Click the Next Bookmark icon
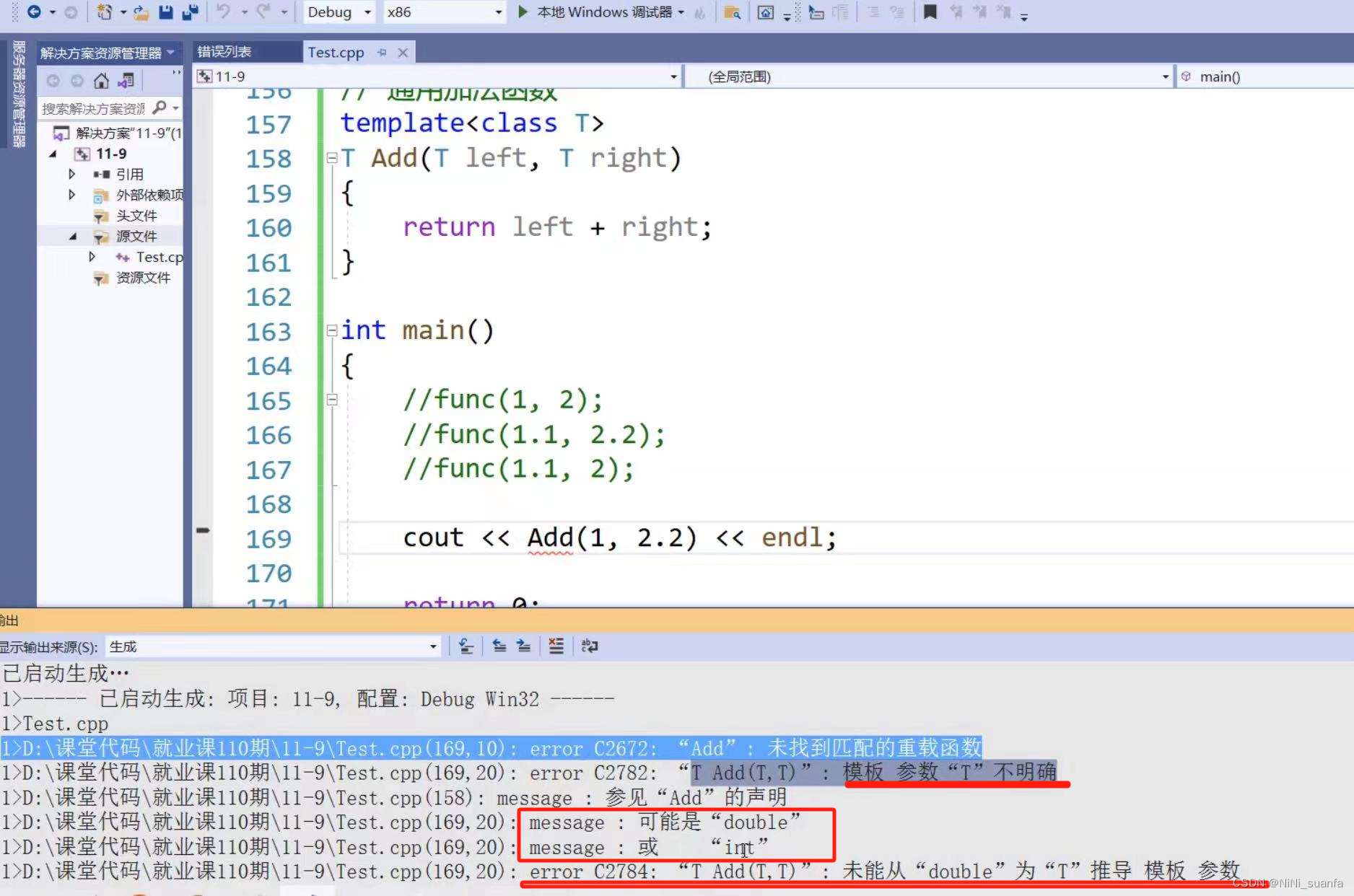 (979, 12)
